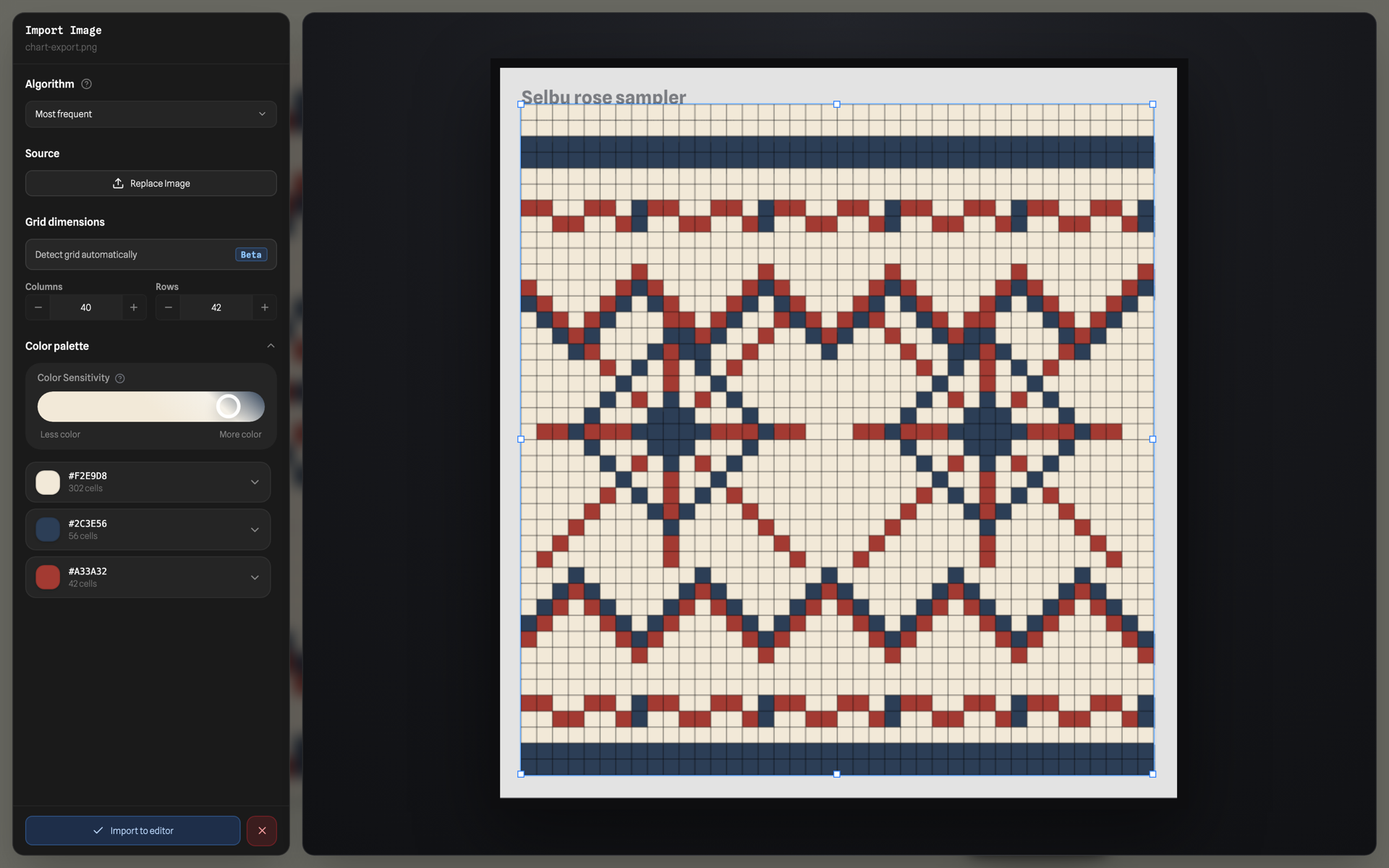Image resolution: width=1389 pixels, height=868 pixels.
Task: Click the bottom-left crop handle
Action: (x=521, y=774)
